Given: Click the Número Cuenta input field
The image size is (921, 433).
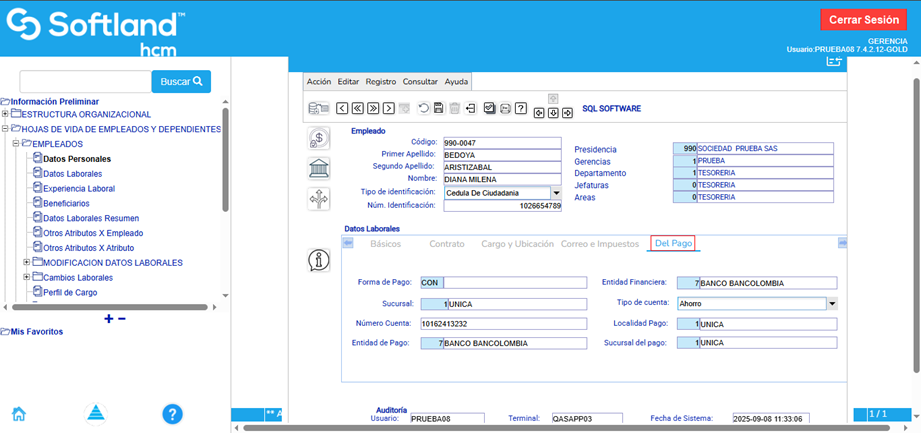Looking at the screenshot, I should click(502, 323).
